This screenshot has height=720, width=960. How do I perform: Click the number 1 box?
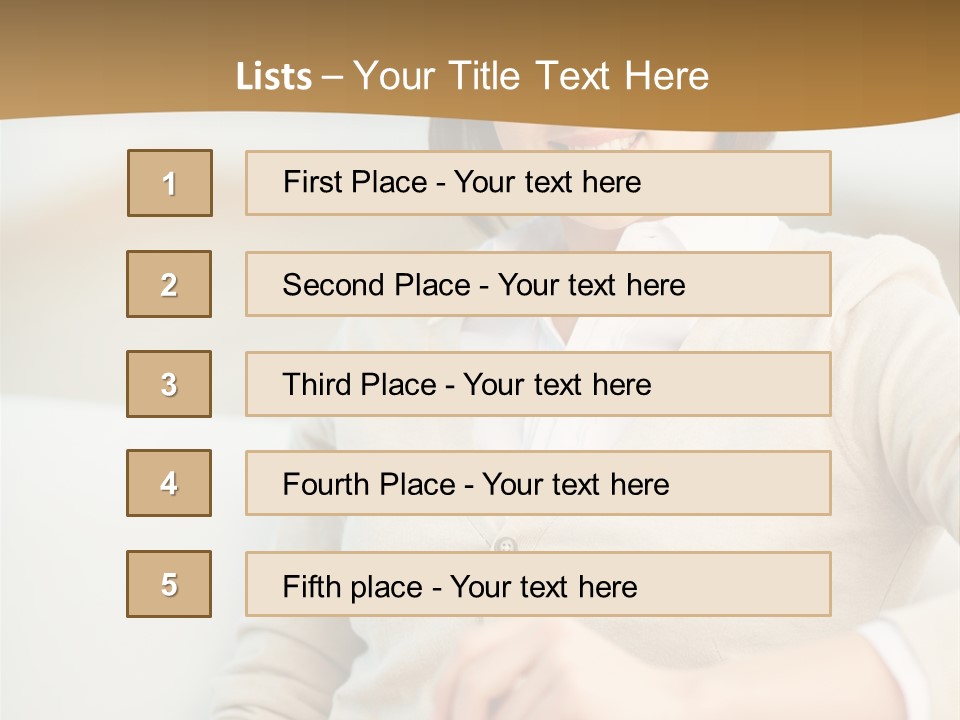tap(170, 183)
